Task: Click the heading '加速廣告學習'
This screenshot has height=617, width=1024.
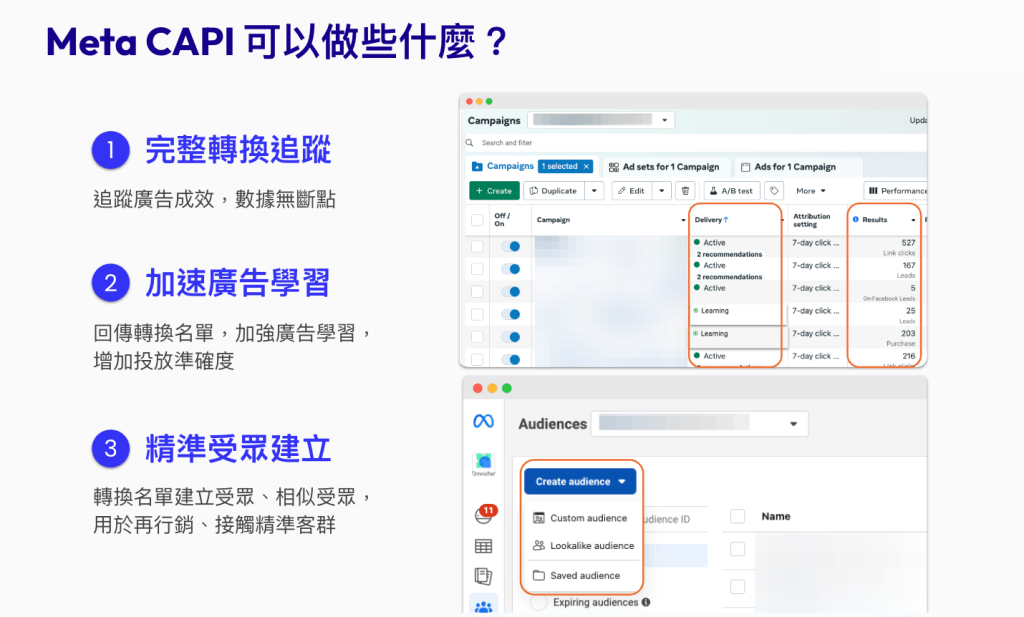Action: tap(238, 283)
